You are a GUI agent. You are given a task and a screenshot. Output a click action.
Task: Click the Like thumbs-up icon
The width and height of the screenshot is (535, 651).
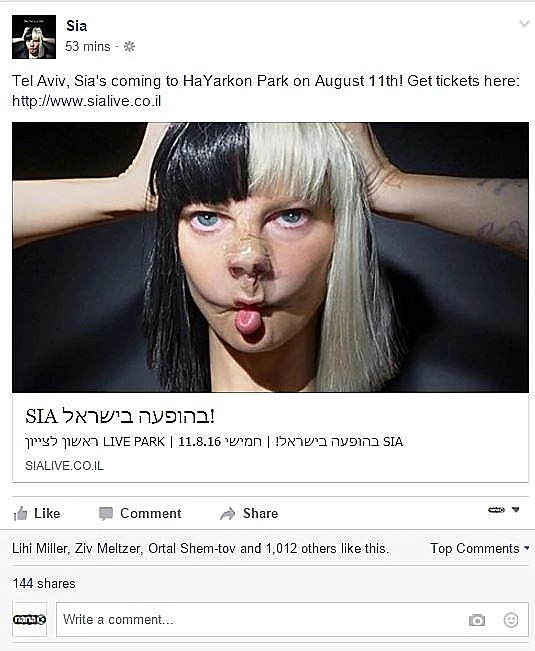[x=20, y=514]
